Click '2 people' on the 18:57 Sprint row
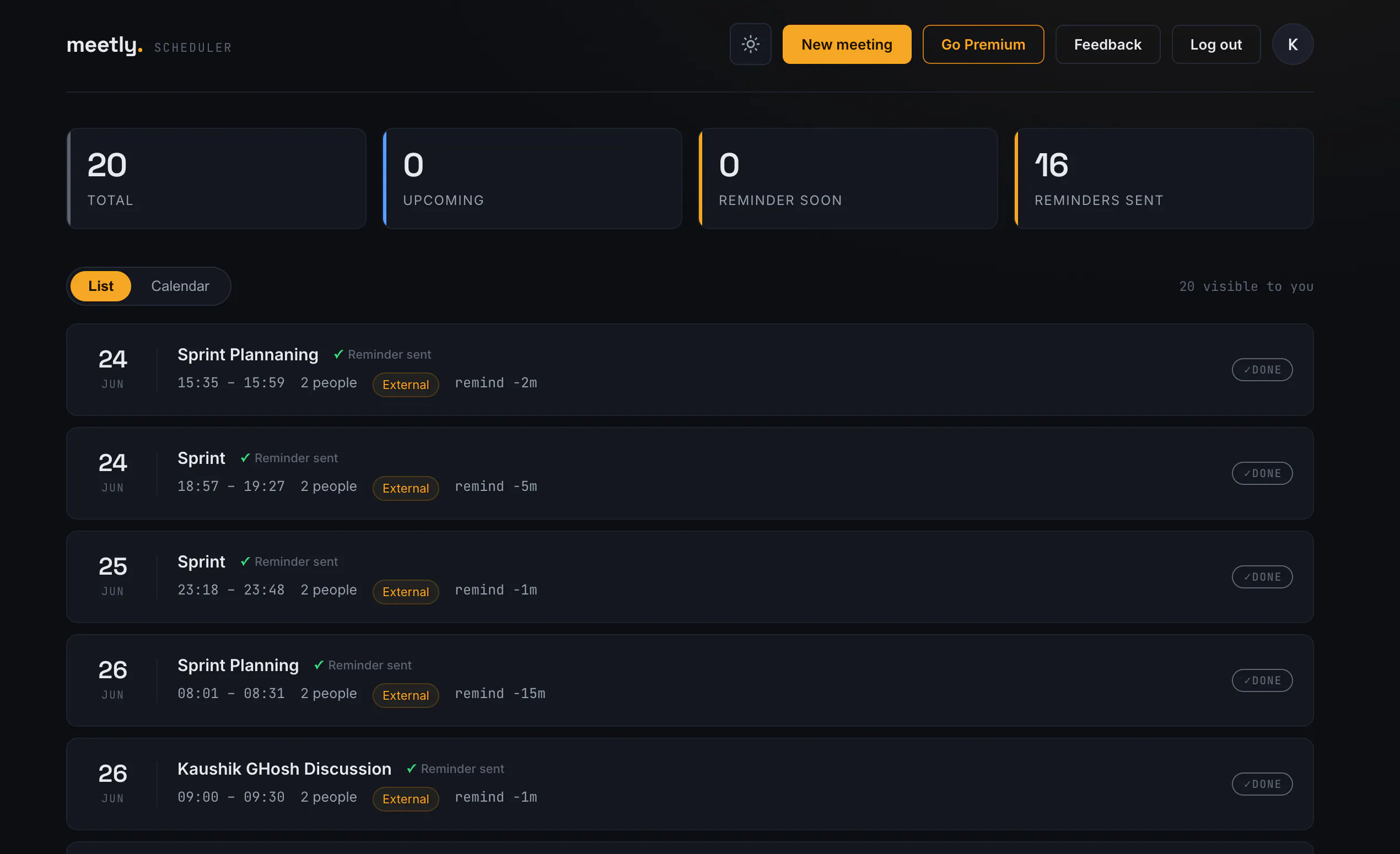This screenshot has width=1400, height=854. [x=329, y=487]
